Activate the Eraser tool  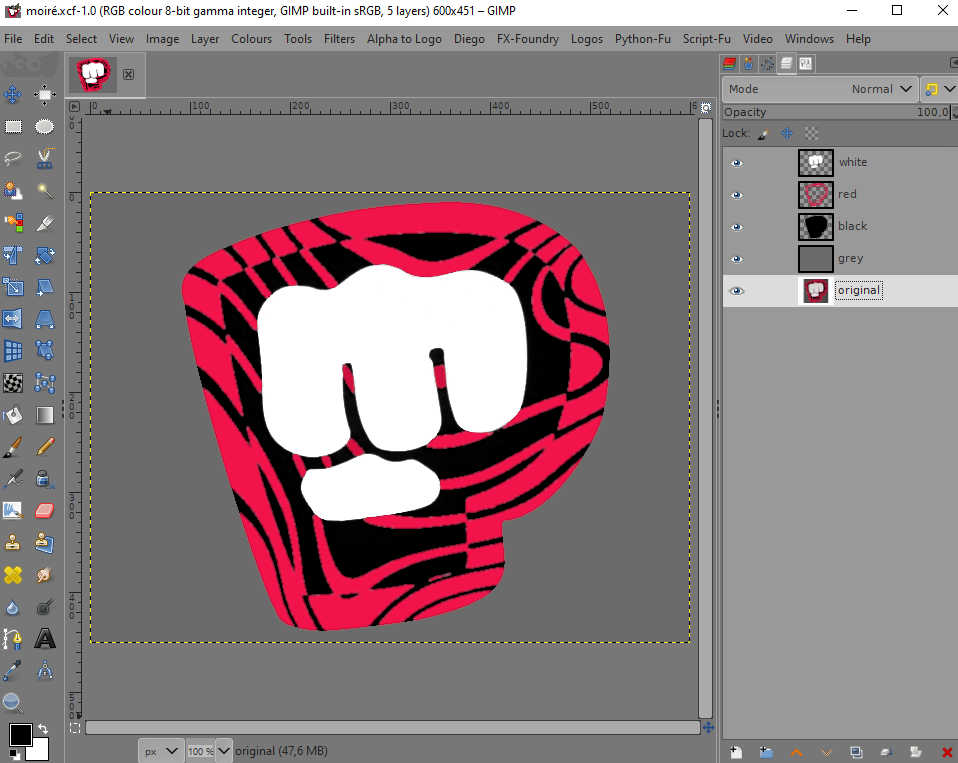click(44, 511)
